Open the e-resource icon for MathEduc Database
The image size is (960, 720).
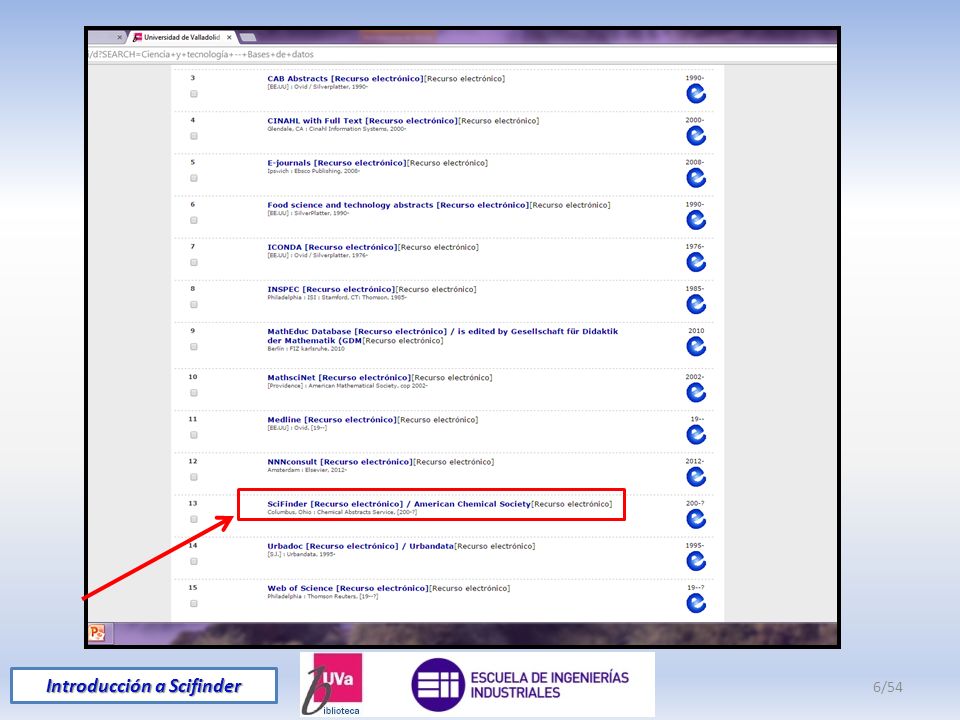click(x=696, y=347)
